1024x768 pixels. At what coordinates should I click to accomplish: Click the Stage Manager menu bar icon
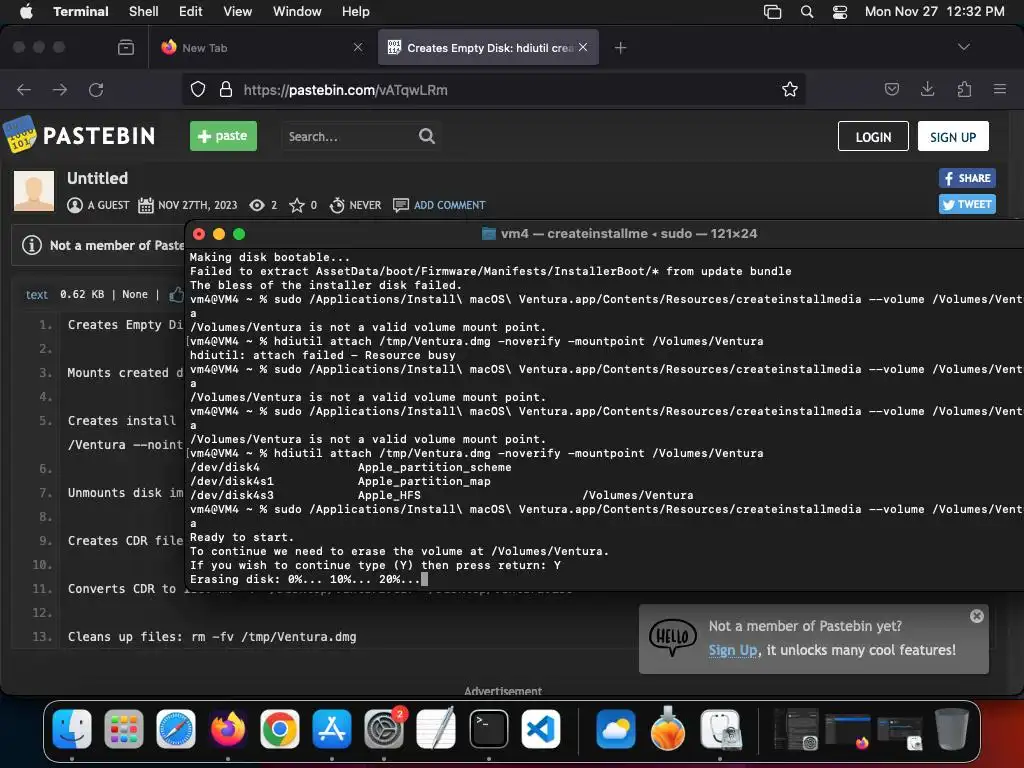click(773, 12)
